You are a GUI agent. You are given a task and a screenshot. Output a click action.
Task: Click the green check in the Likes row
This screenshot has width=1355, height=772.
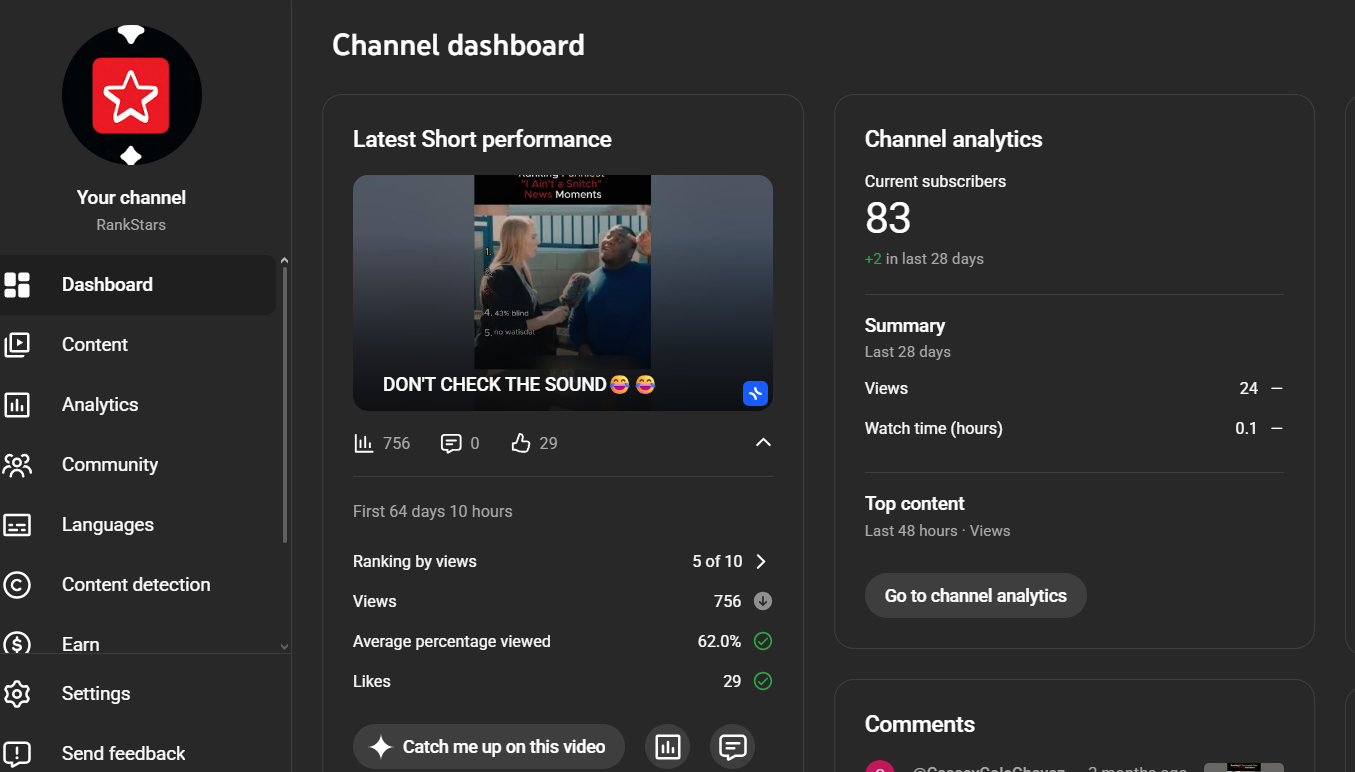[x=763, y=681]
